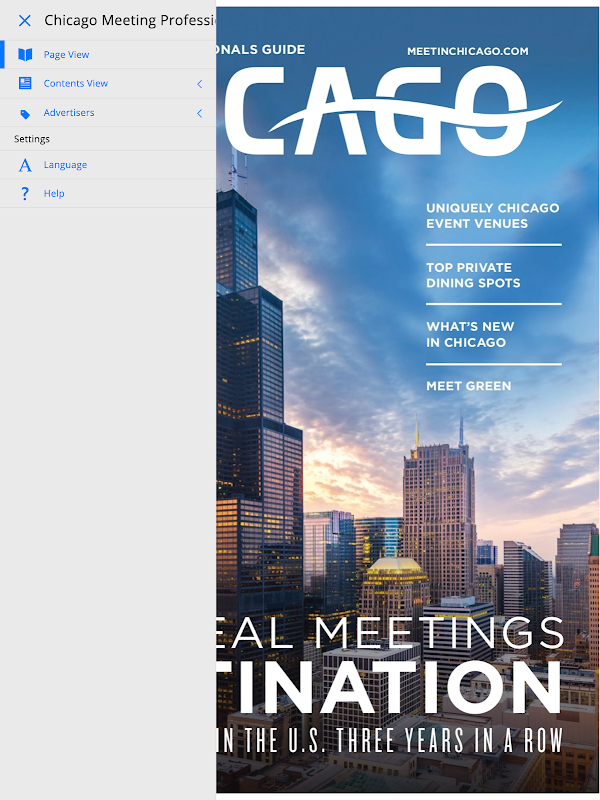Screen dimensions: 600x800
Task: Click the Advertisers tag icon
Action: (25, 114)
